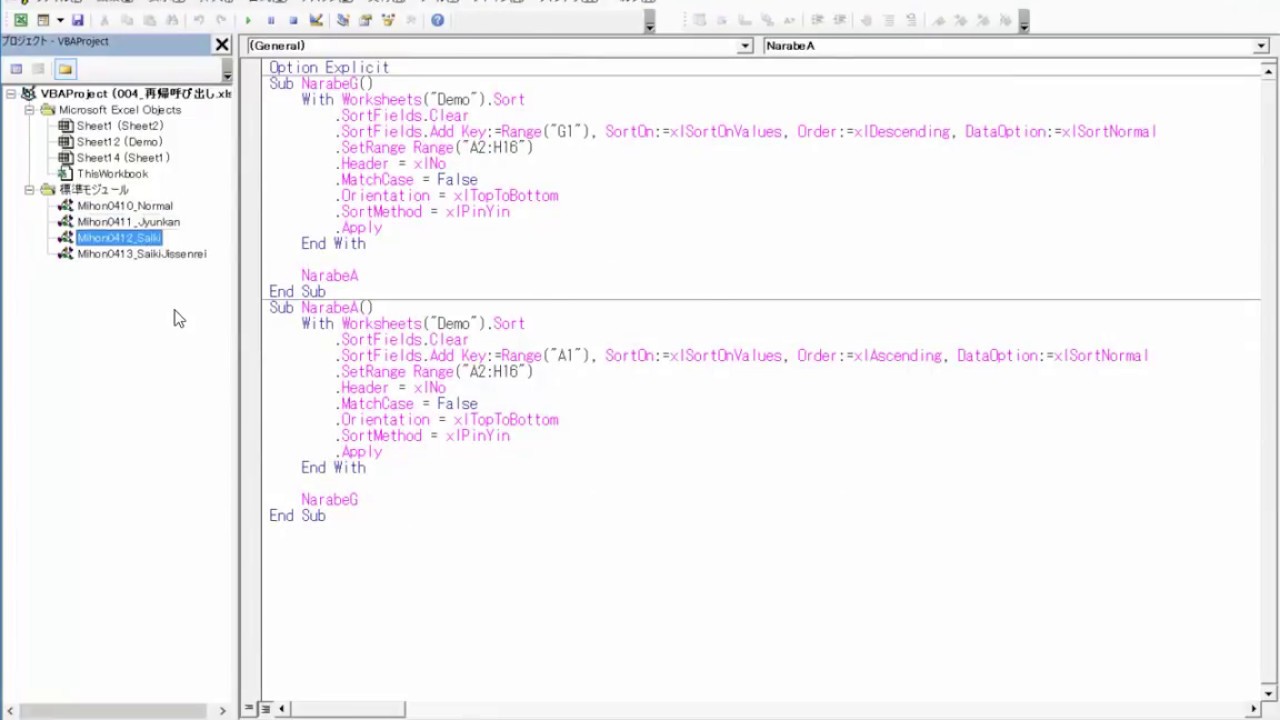
Task: Stop execution with the Reset button
Action: pyautogui.click(x=293, y=20)
